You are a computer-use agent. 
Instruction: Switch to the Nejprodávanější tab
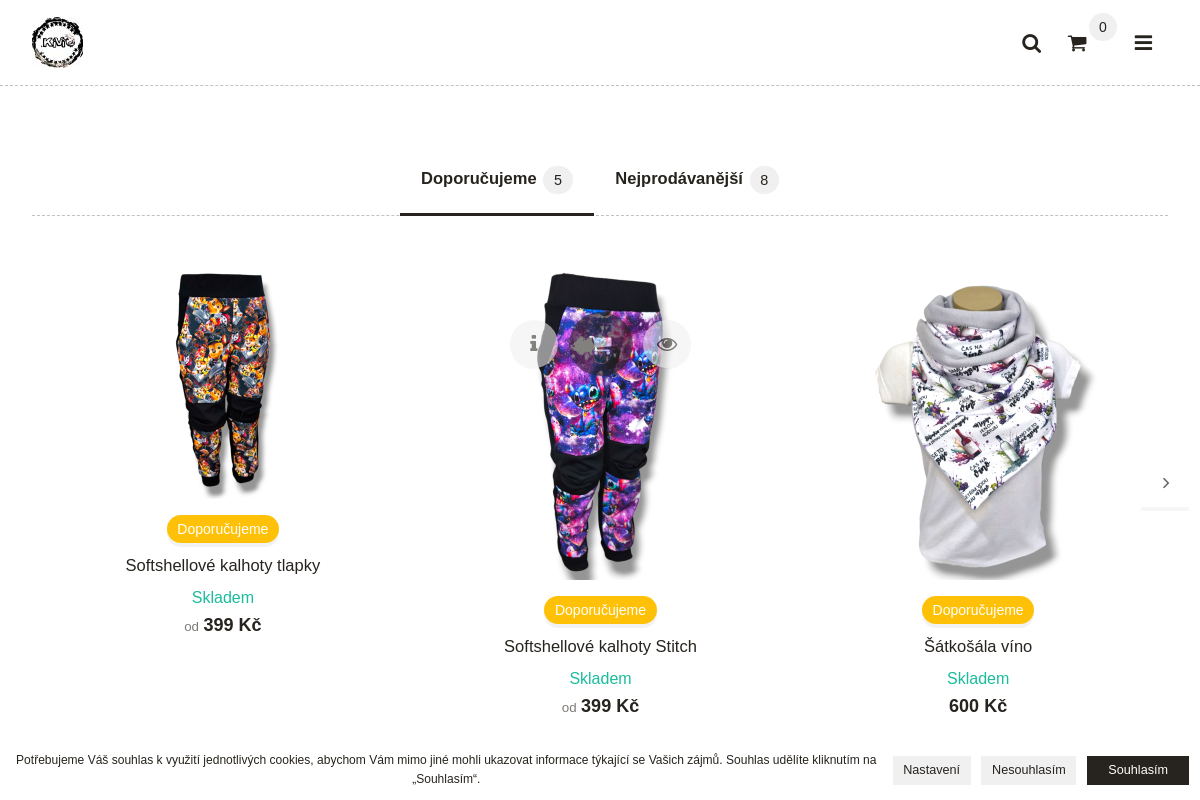696,179
